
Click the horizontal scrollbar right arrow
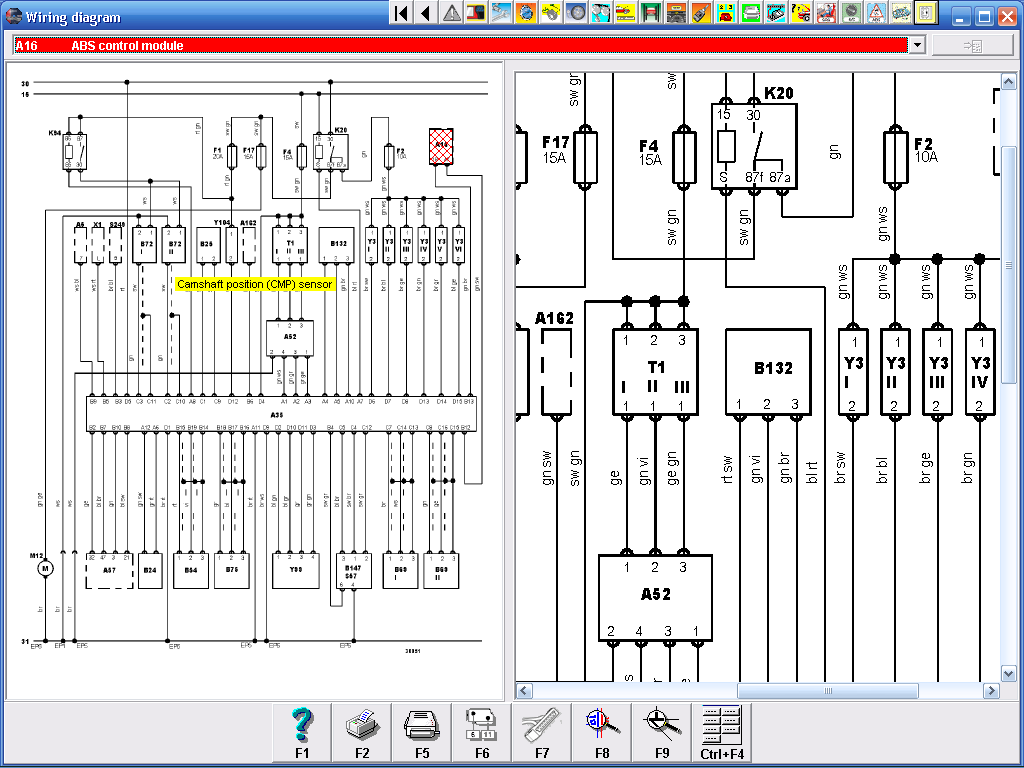tap(991, 690)
